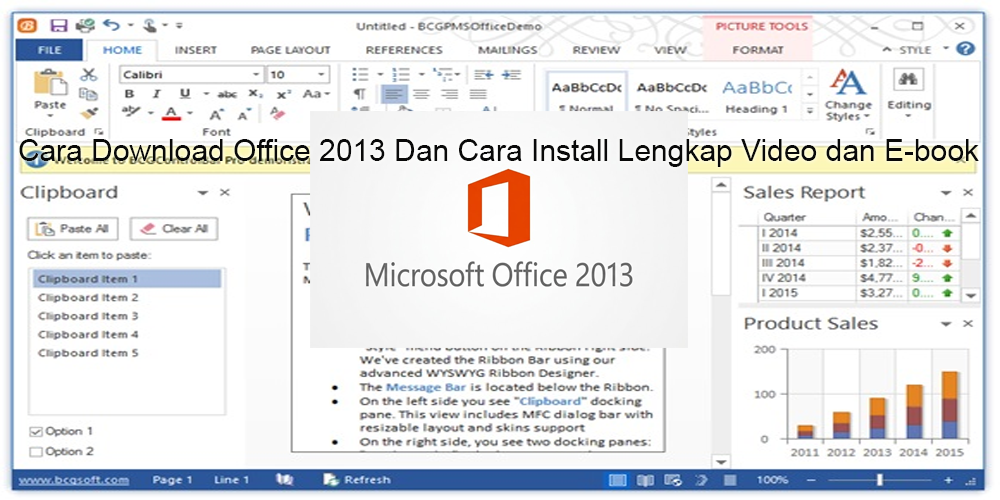
Task: Switch to the REFERENCES tab
Action: 404,50
